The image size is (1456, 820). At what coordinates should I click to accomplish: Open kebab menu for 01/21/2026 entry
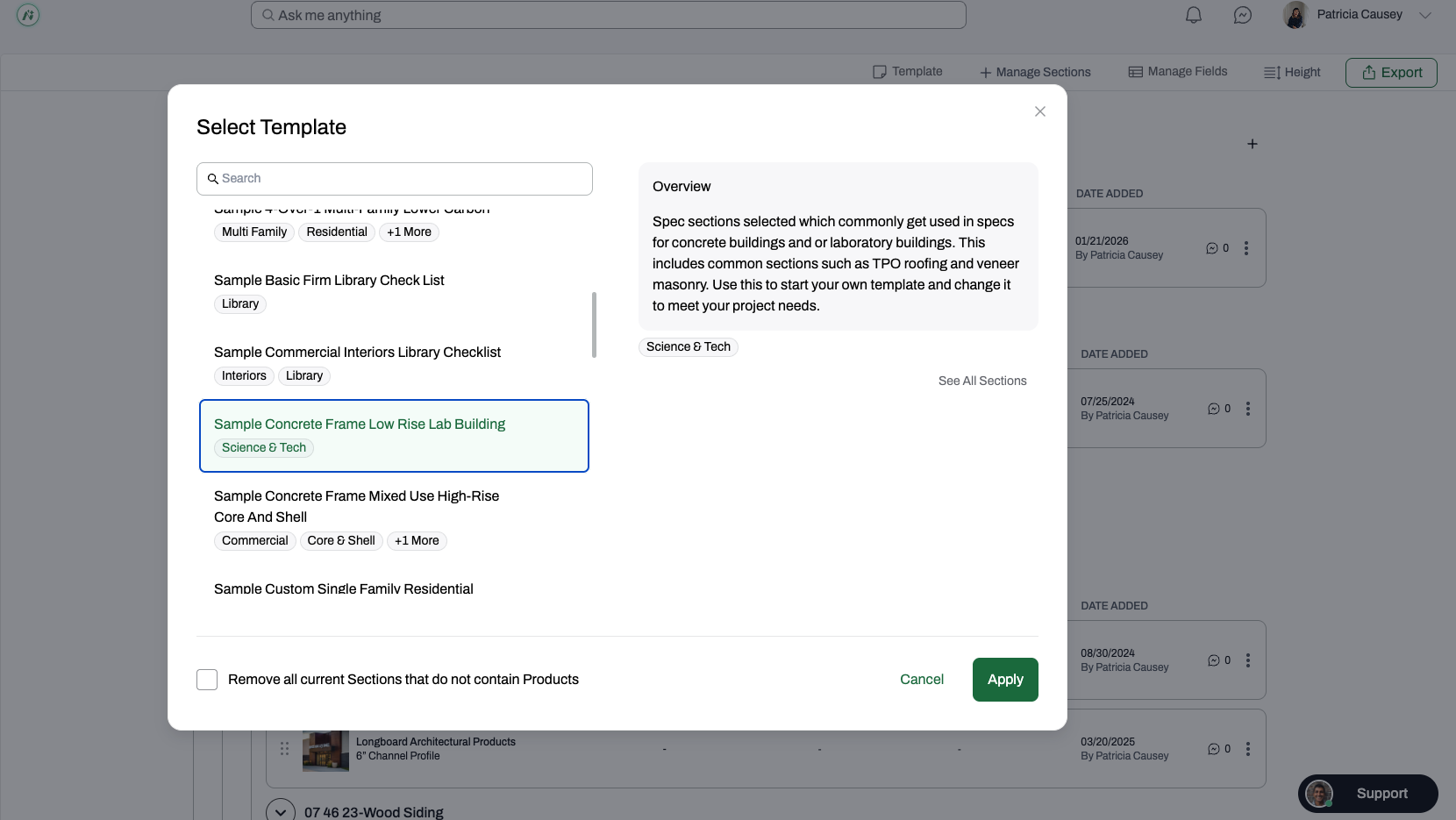point(1246,248)
